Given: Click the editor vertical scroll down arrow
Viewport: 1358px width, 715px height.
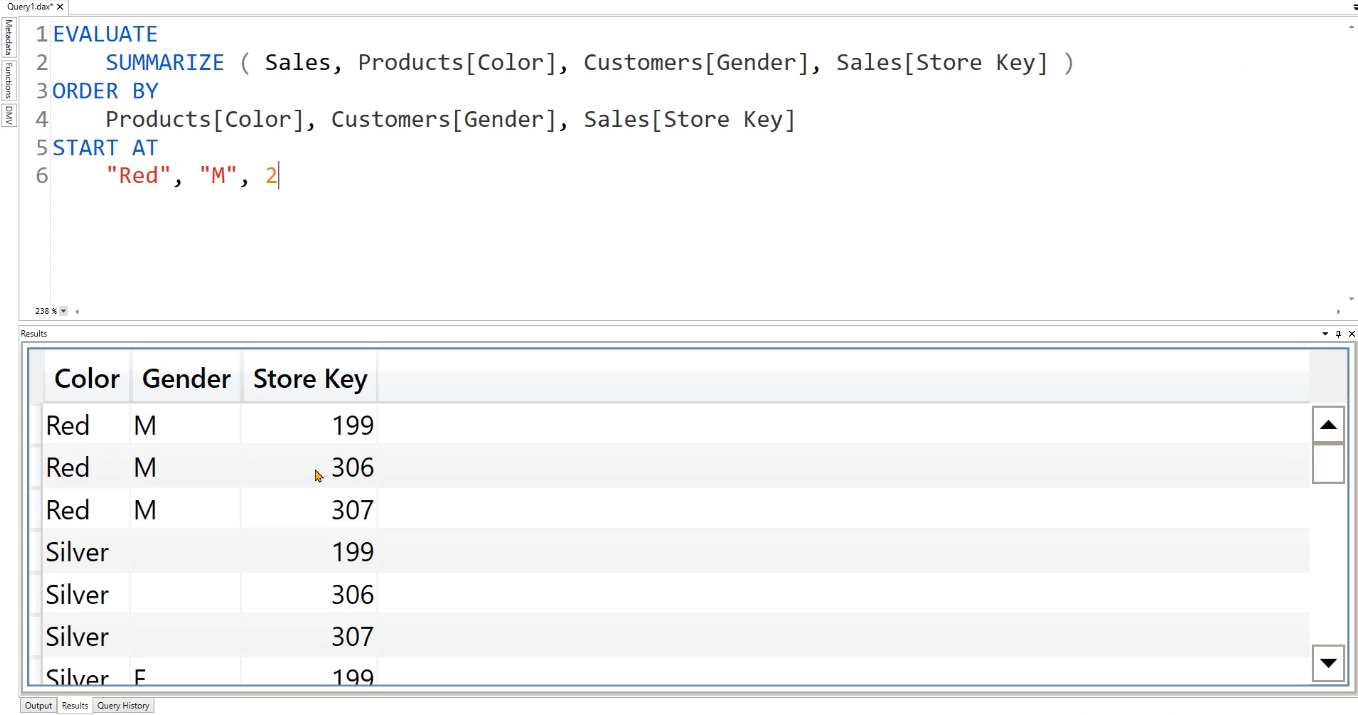Looking at the screenshot, I should [1352, 298].
